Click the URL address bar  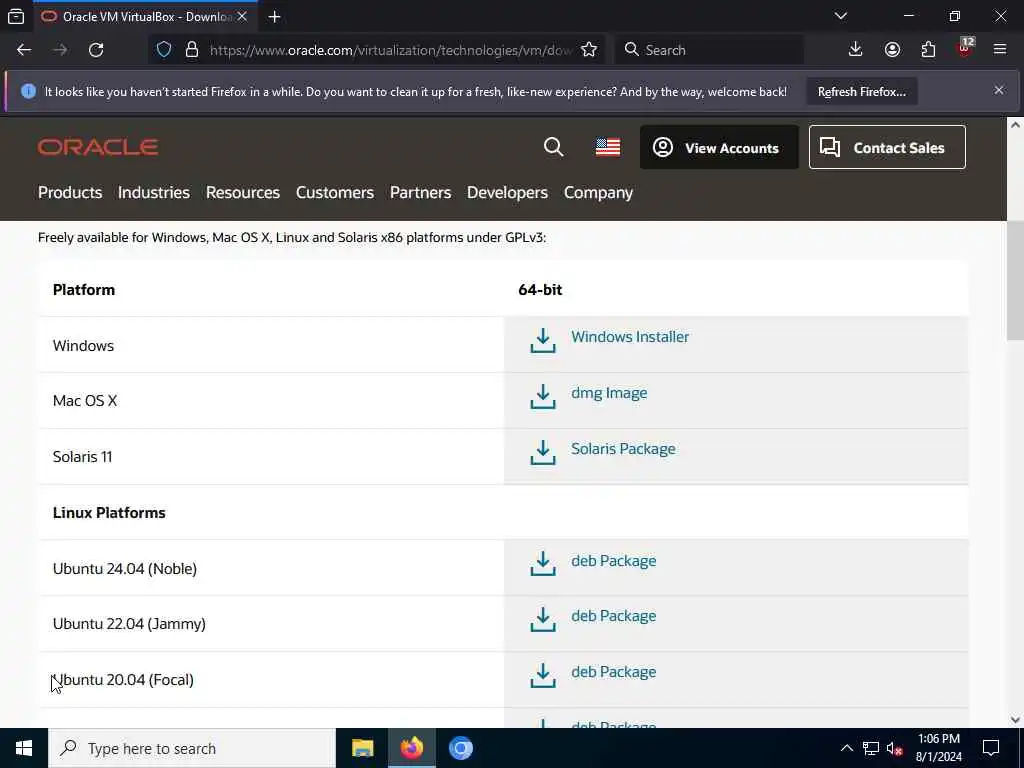pos(390,50)
